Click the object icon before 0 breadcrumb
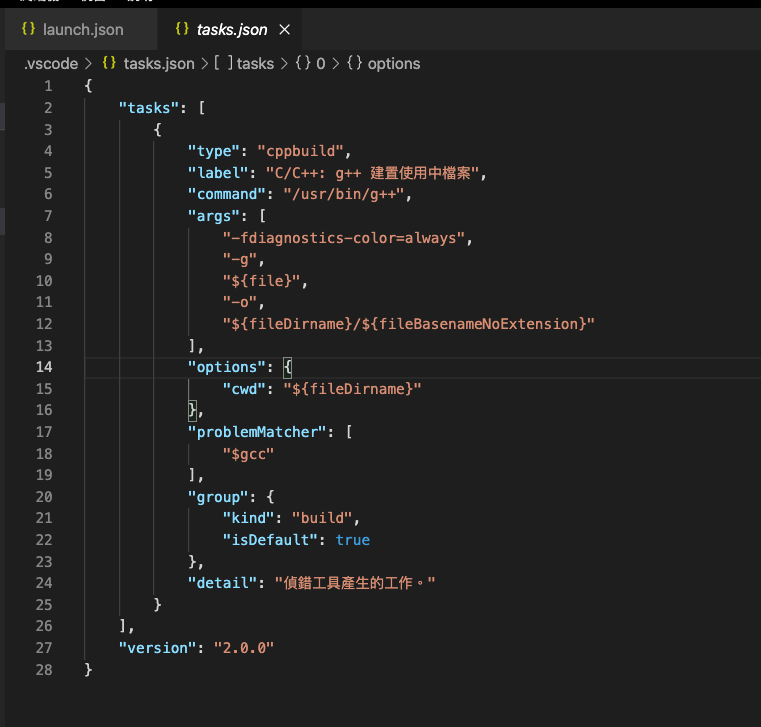 [x=302, y=63]
